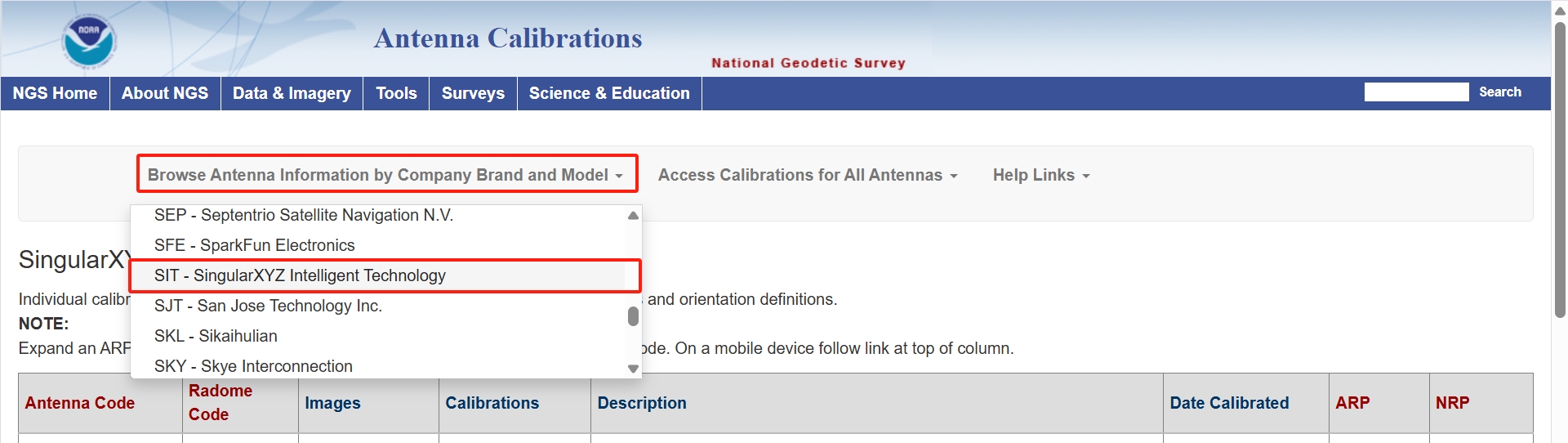This screenshot has height=443, width=1568.
Task: Open Browse Antenna Information by Company dropdown
Action: (x=385, y=175)
